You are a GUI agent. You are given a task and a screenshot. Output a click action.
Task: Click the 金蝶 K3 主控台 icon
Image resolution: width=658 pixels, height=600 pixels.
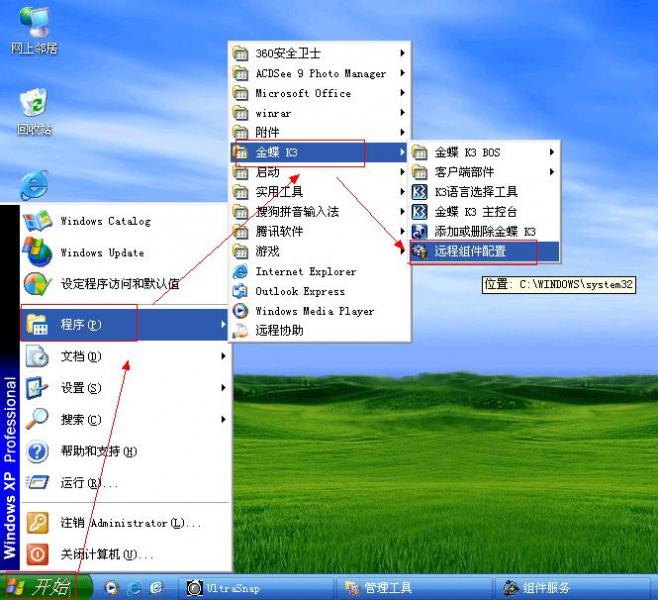(419, 211)
